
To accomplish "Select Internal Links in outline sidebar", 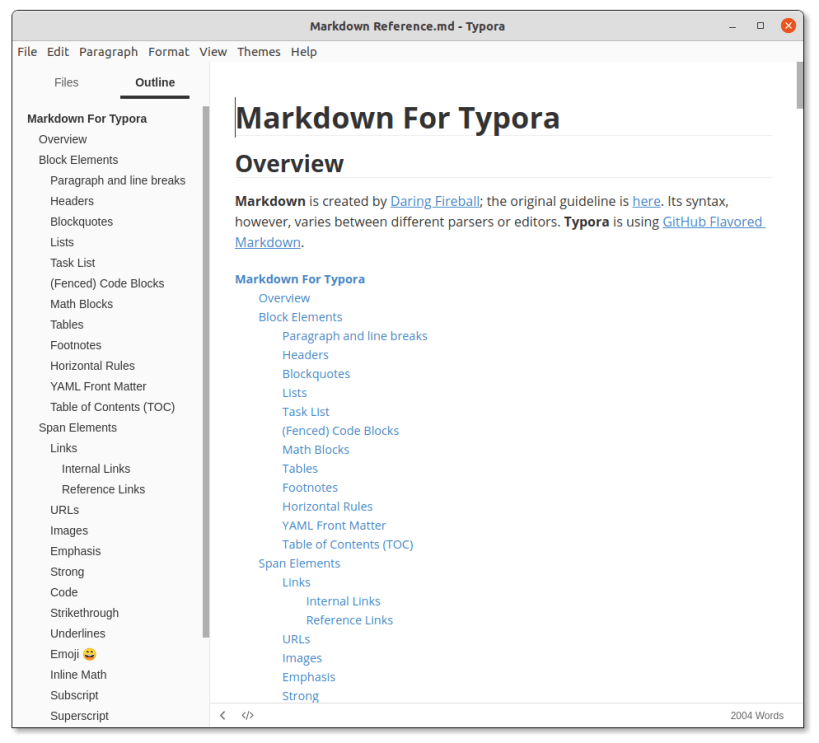I will pos(96,469).
